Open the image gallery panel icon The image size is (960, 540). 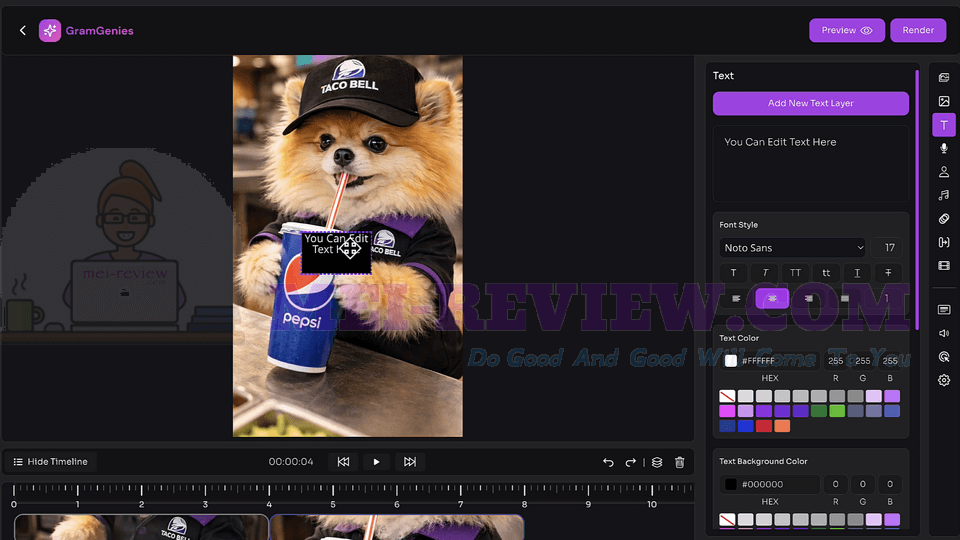pyautogui.click(x=943, y=78)
